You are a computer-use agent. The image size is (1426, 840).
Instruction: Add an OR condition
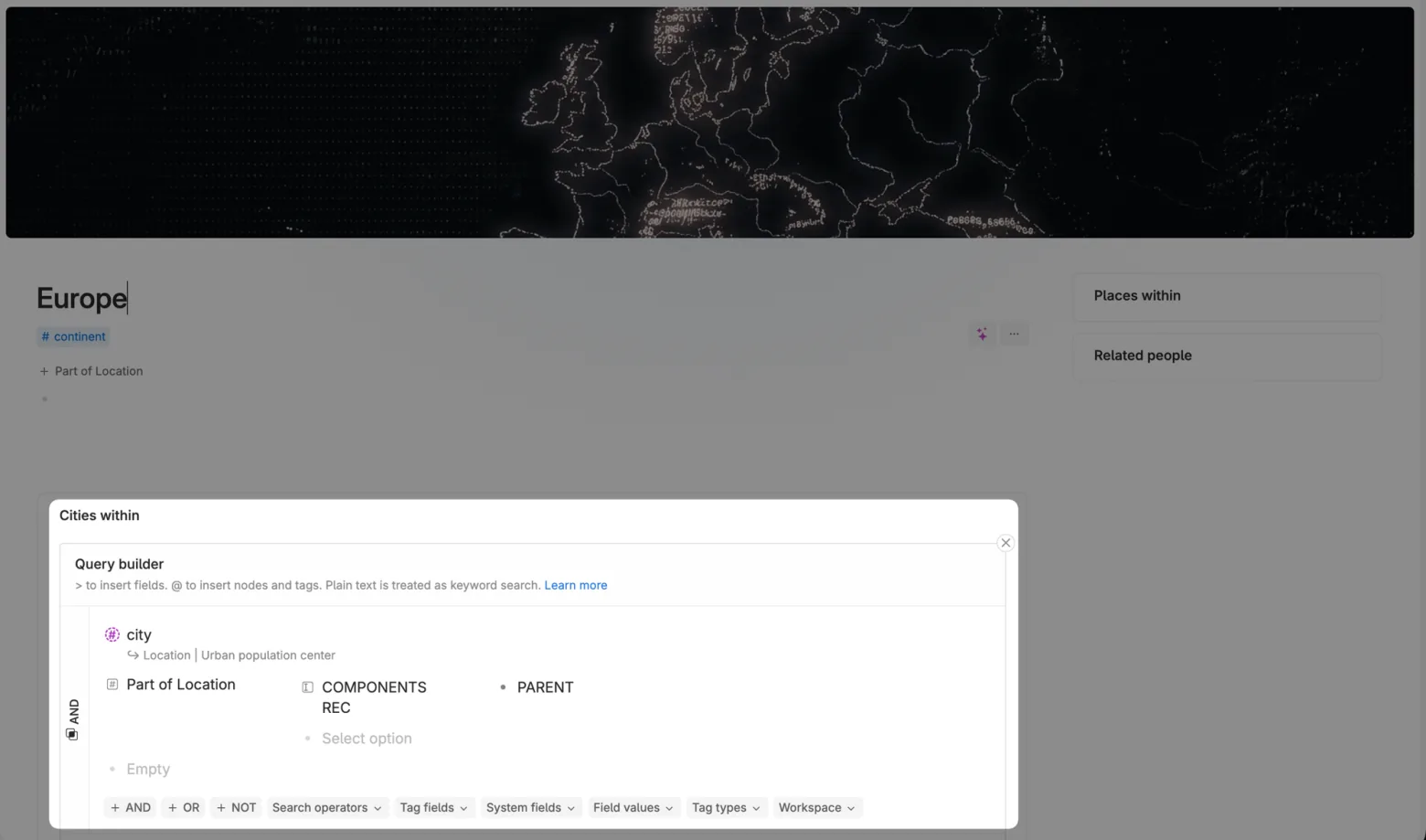[184, 808]
